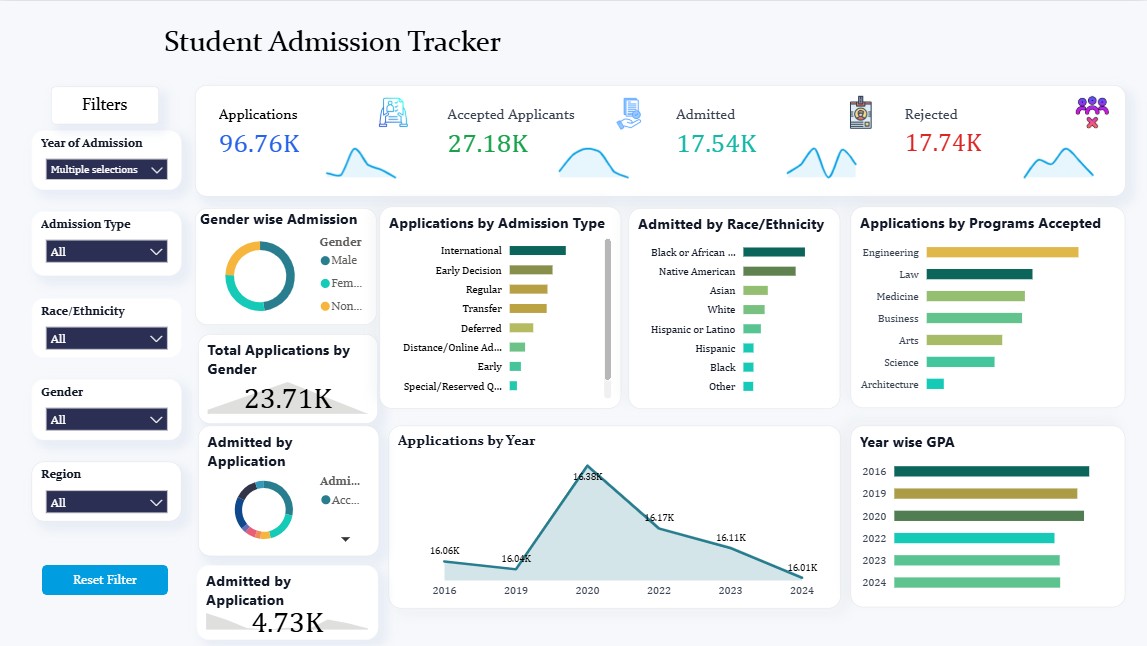This screenshot has height=646, width=1147.
Task: Click the 27.18K Accepted Applicants value
Action: point(488,143)
